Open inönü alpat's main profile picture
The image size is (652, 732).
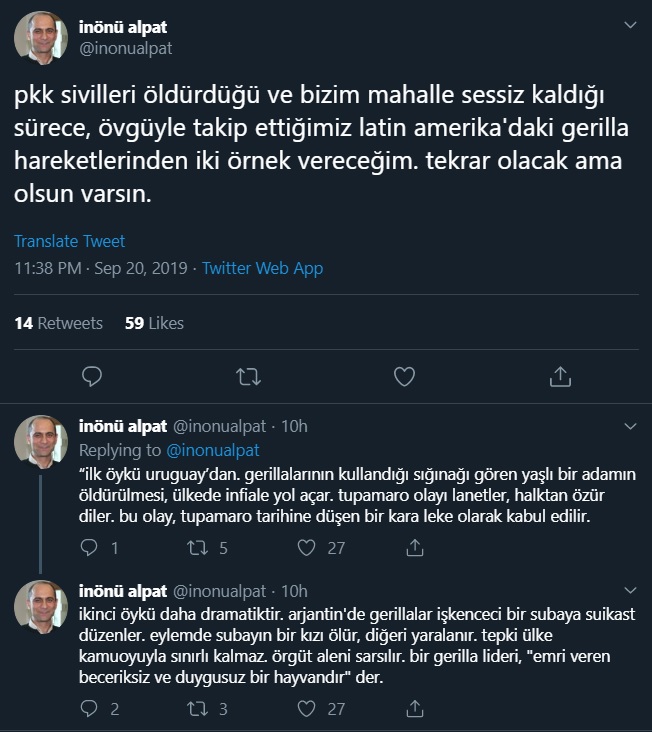(x=41, y=38)
